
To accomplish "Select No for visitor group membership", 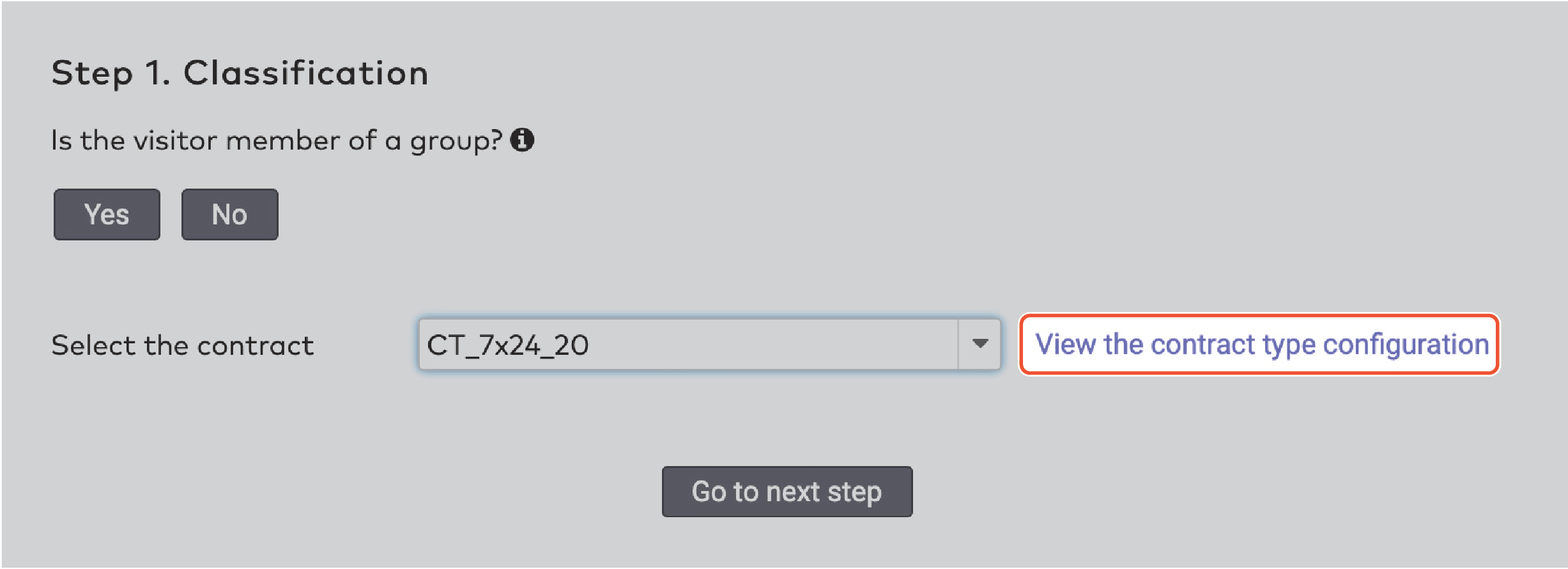I will tap(229, 214).
